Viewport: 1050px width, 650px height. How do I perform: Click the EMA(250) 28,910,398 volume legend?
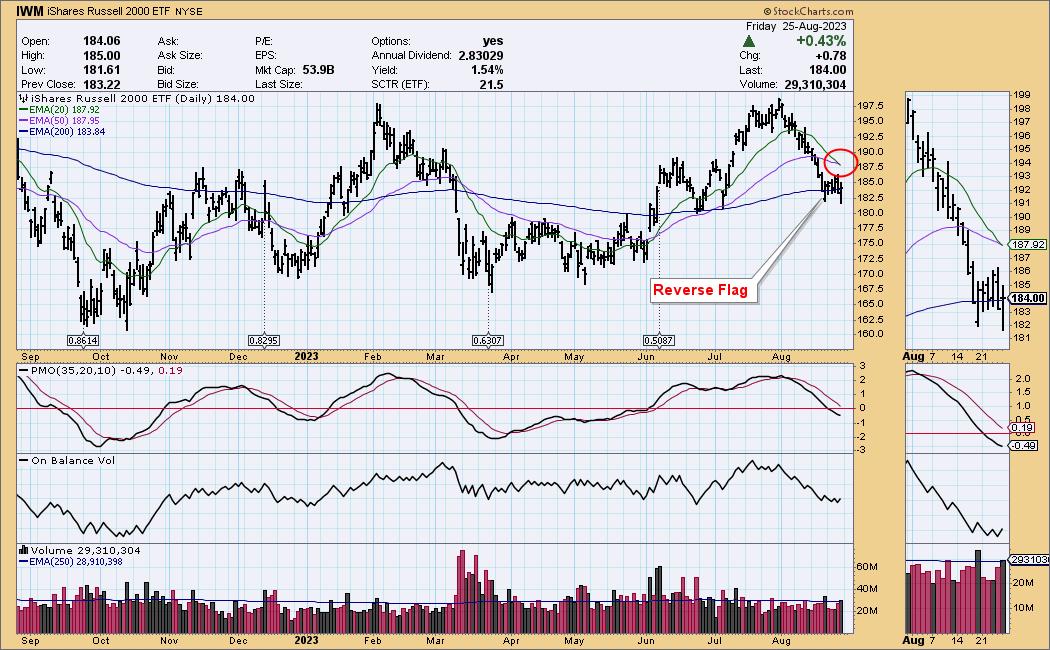click(70, 562)
